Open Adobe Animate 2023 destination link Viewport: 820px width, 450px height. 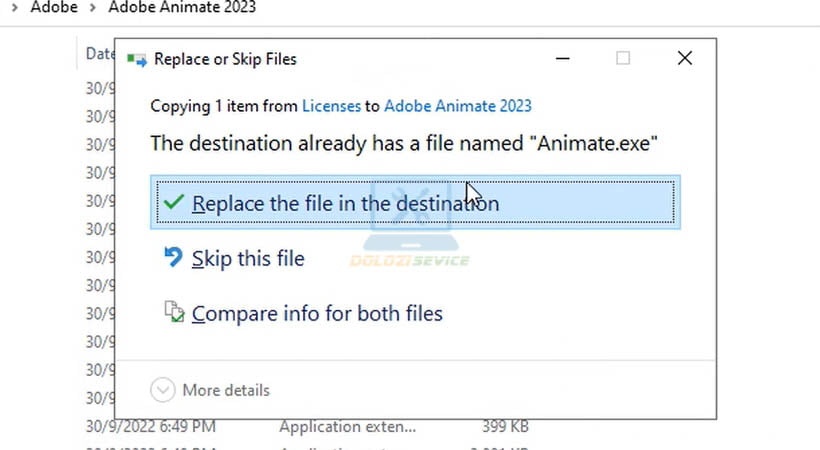pos(458,106)
